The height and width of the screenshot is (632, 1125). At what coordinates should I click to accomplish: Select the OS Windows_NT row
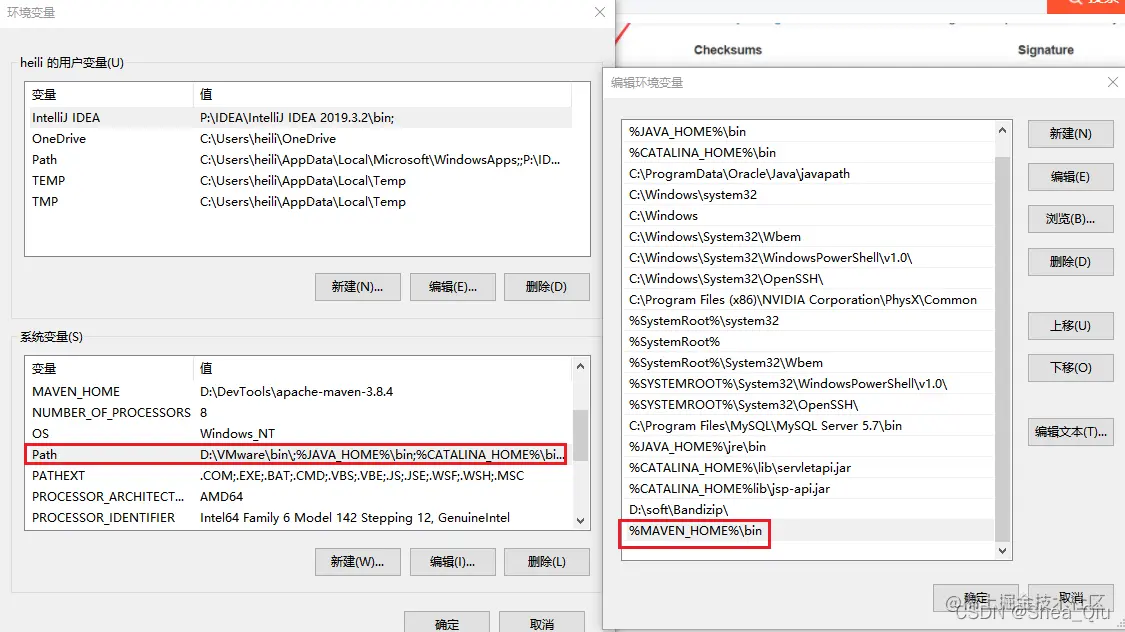298,433
